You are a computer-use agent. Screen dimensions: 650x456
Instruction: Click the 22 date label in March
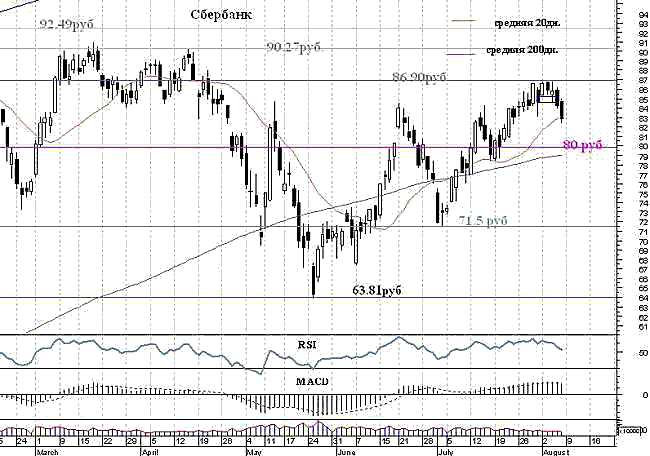tap(108, 442)
